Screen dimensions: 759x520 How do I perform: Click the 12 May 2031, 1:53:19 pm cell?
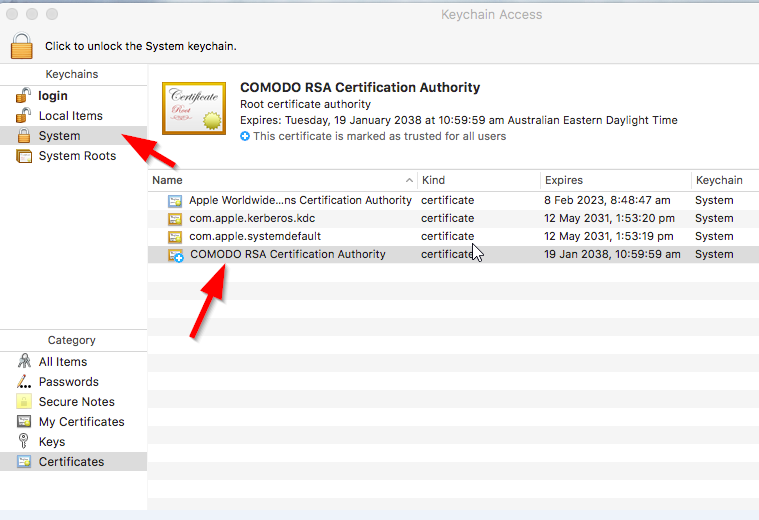pos(608,236)
